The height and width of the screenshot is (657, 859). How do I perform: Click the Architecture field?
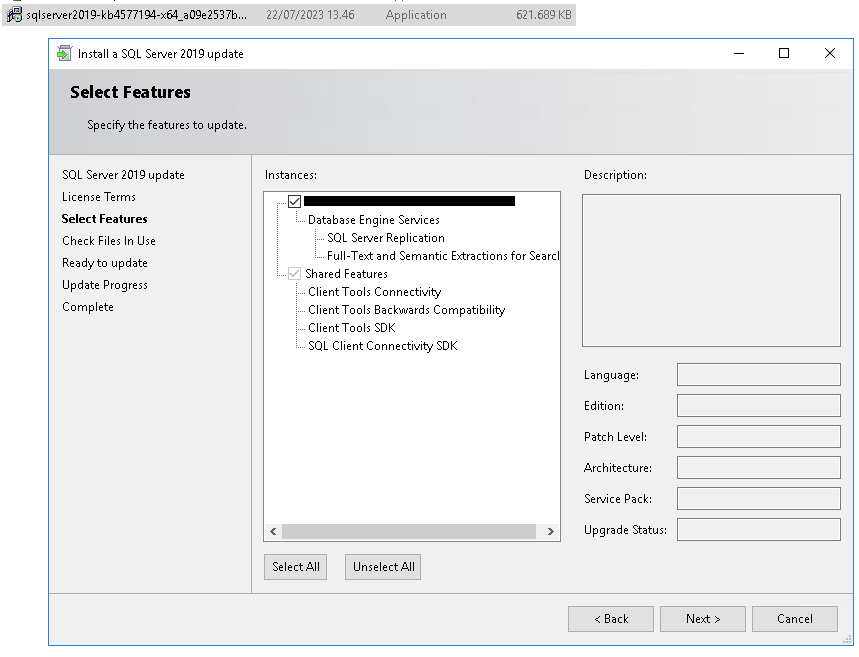click(759, 467)
